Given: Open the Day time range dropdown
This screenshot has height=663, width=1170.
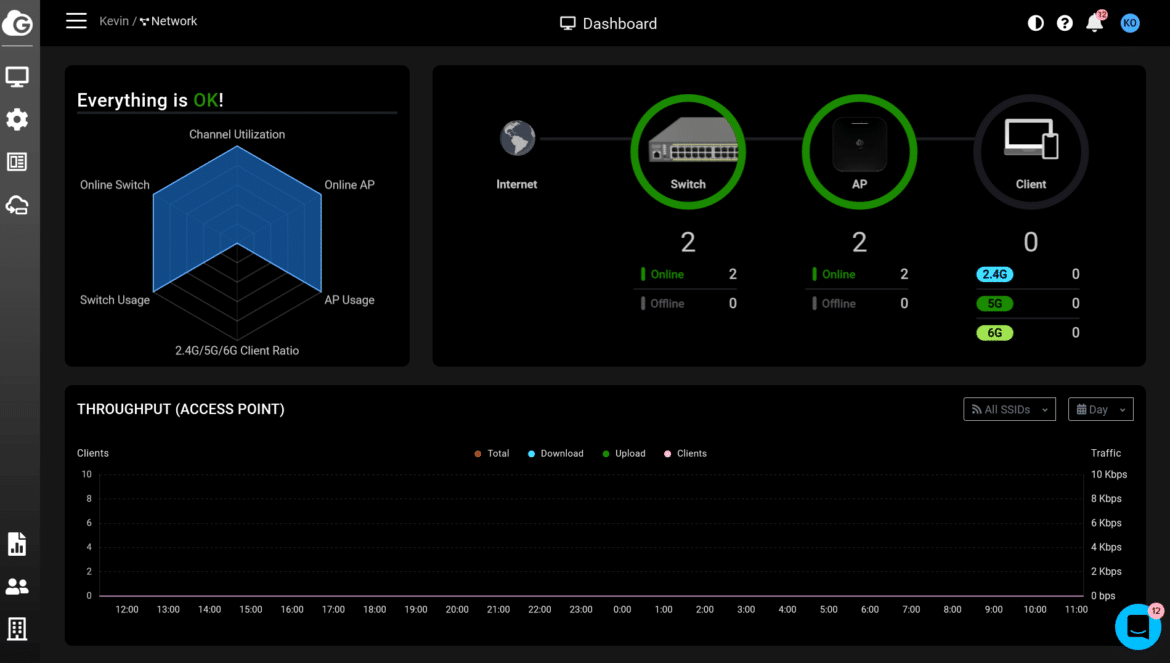Looking at the screenshot, I should [1101, 409].
